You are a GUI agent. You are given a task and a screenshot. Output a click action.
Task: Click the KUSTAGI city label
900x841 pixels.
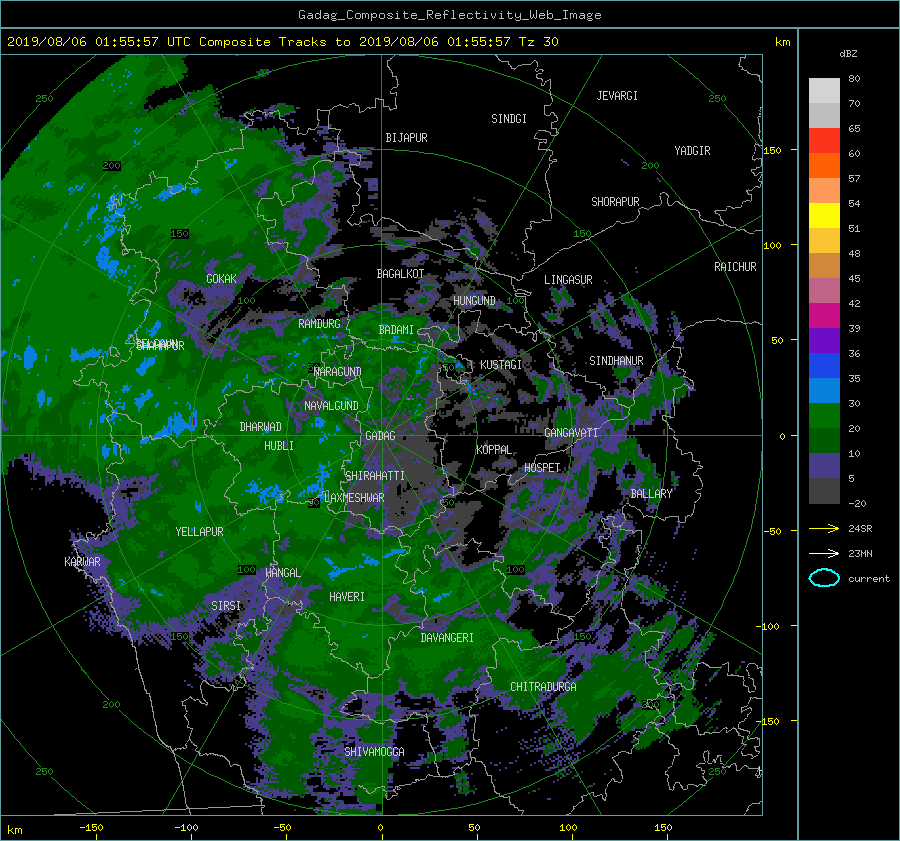[501, 365]
